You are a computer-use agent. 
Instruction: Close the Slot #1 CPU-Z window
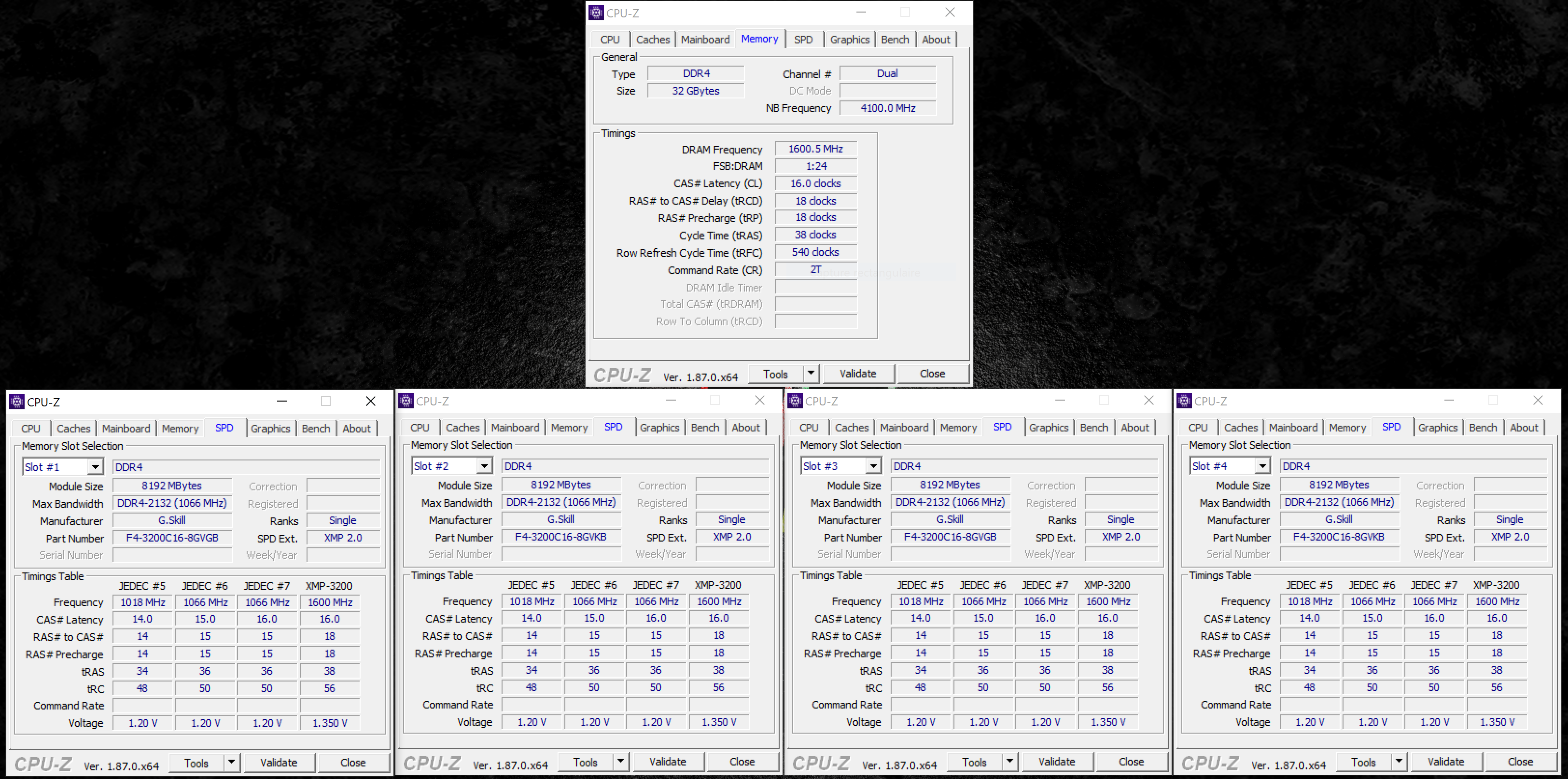[x=370, y=401]
